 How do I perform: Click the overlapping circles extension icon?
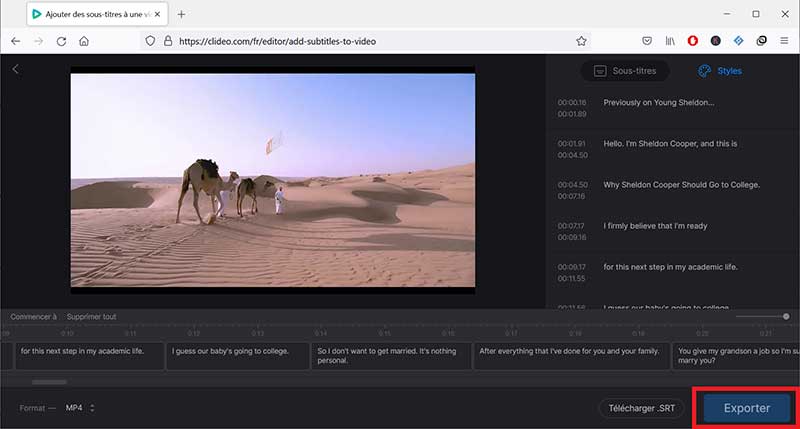761,41
